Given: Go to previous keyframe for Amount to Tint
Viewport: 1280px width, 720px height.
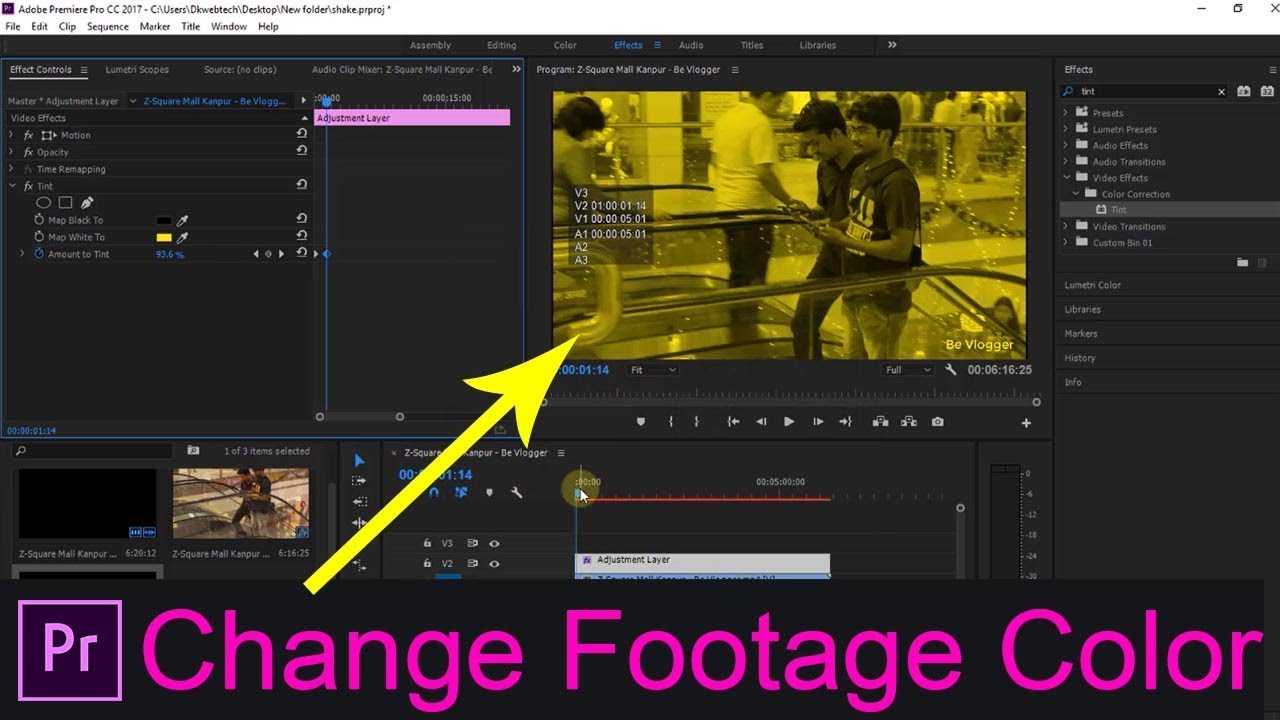Looking at the screenshot, I should coord(256,254).
